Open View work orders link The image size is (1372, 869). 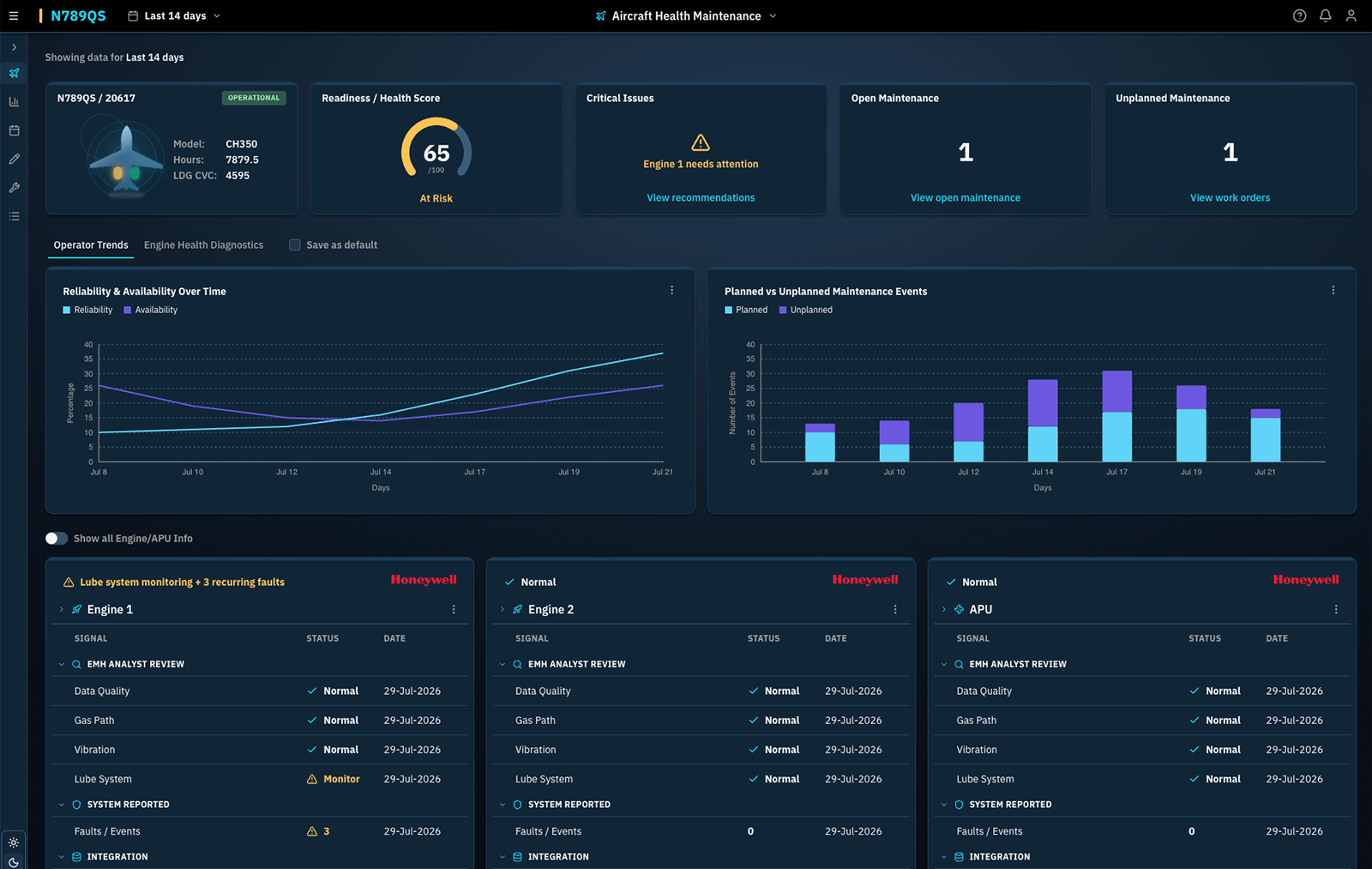tap(1230, 197)
